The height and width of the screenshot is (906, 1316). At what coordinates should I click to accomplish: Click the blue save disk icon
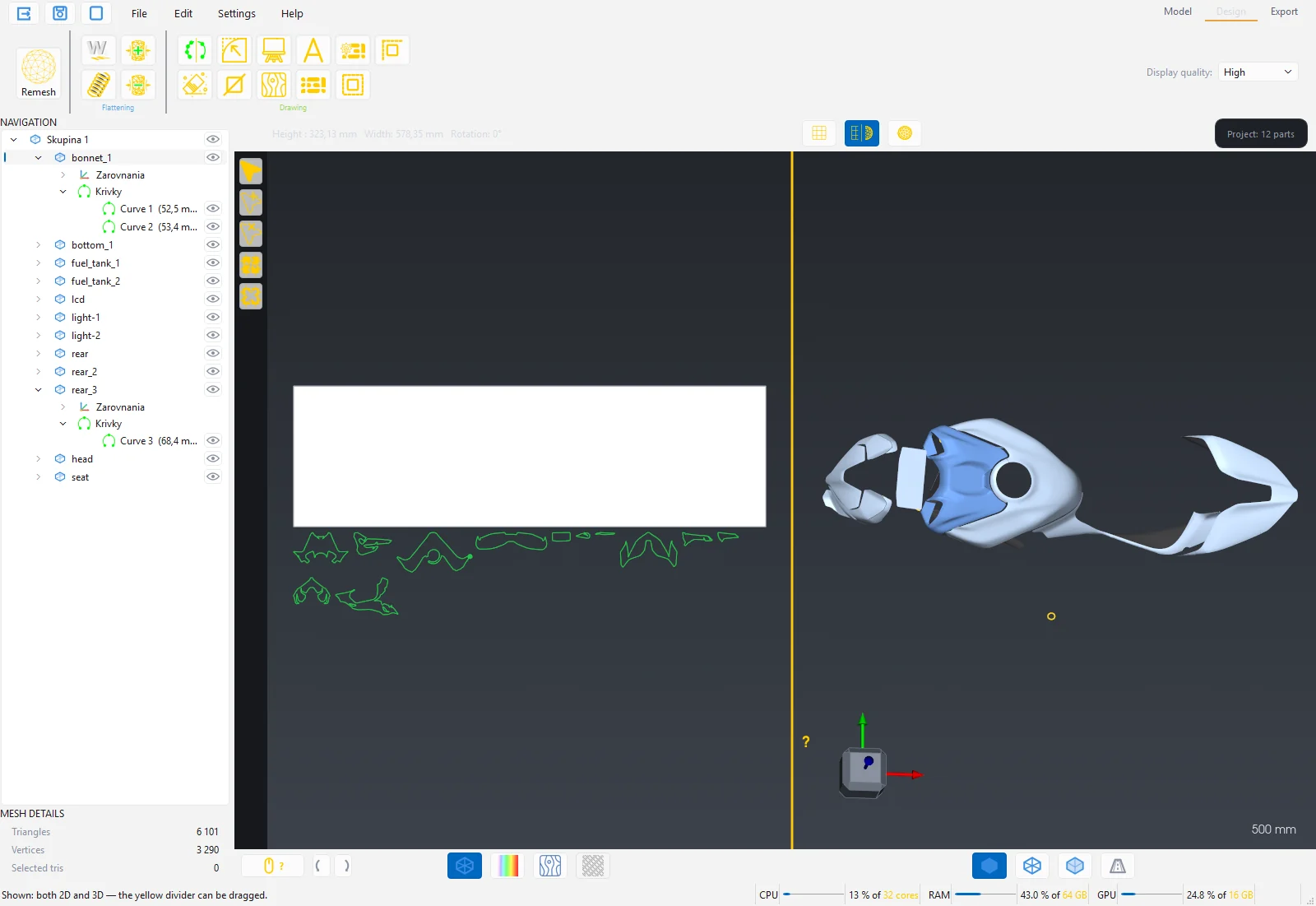point(60,13)
